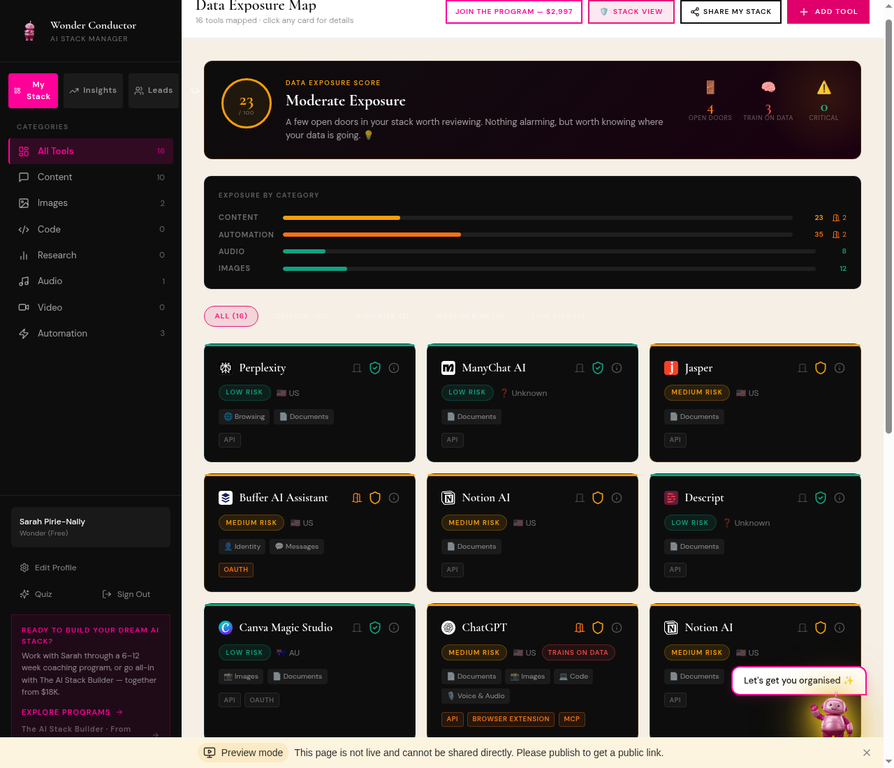The width and height of the screenshot is (894, 768).
Task: Click the green shield on Perplexity card
Action: pos(375,368)
